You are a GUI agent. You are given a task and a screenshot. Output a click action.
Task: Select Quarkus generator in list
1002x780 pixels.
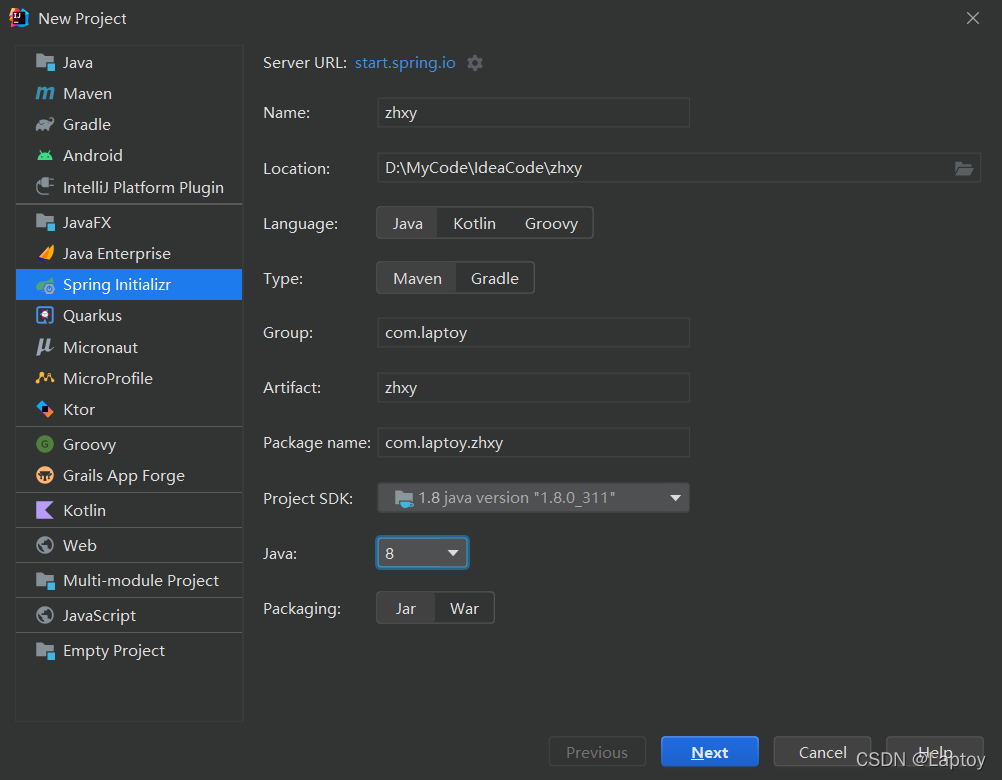tap(129, 316)
